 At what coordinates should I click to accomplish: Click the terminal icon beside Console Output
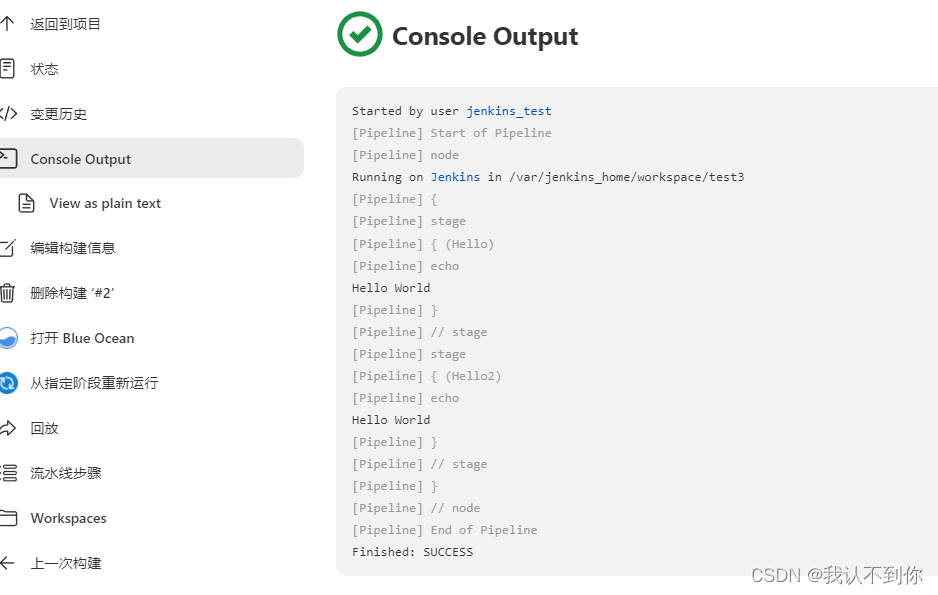[x=7, y=158]
